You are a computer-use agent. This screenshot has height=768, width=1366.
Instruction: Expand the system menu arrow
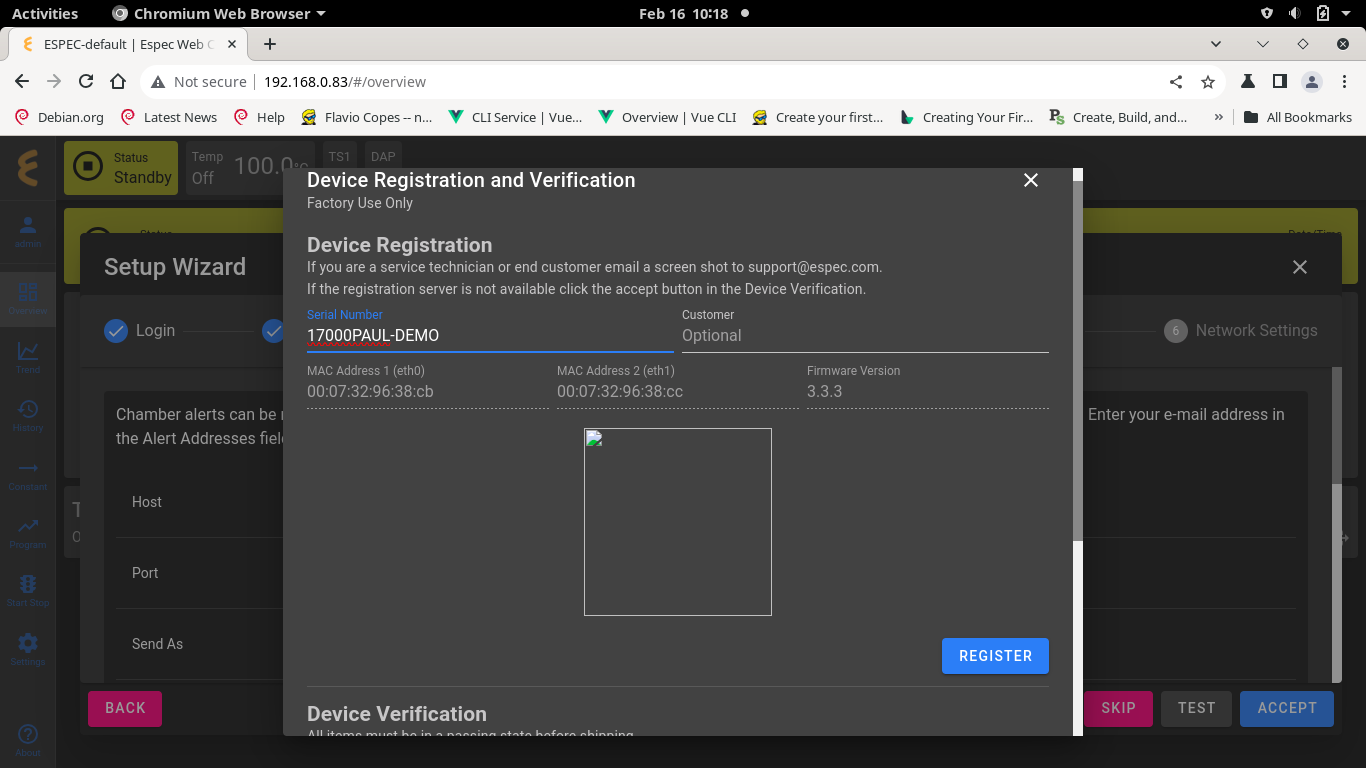[1347, 14]
